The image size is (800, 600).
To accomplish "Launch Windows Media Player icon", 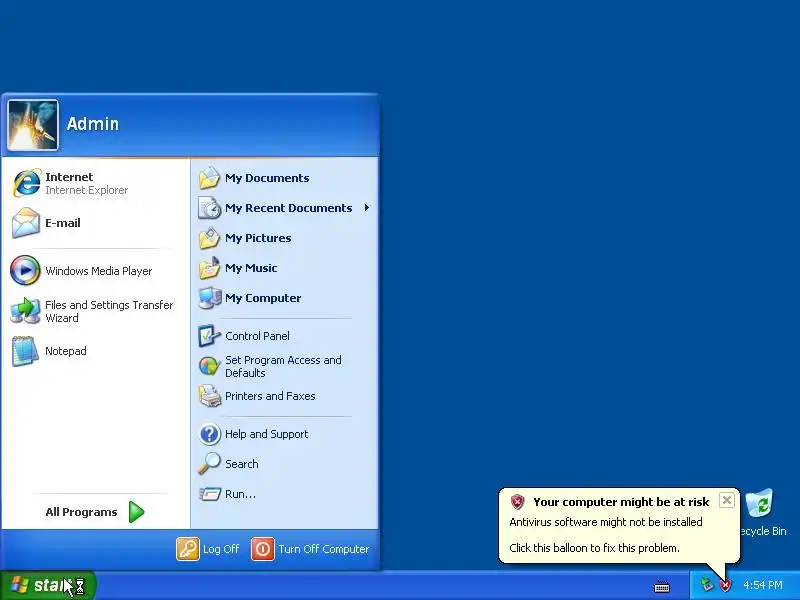I will tap(25, 270).
